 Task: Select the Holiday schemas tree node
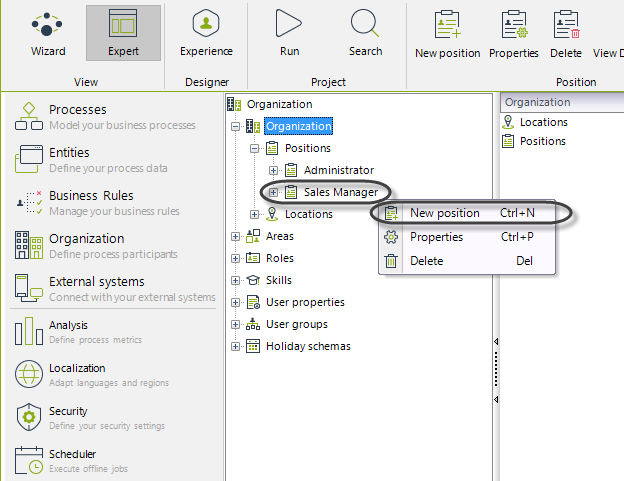308,347
